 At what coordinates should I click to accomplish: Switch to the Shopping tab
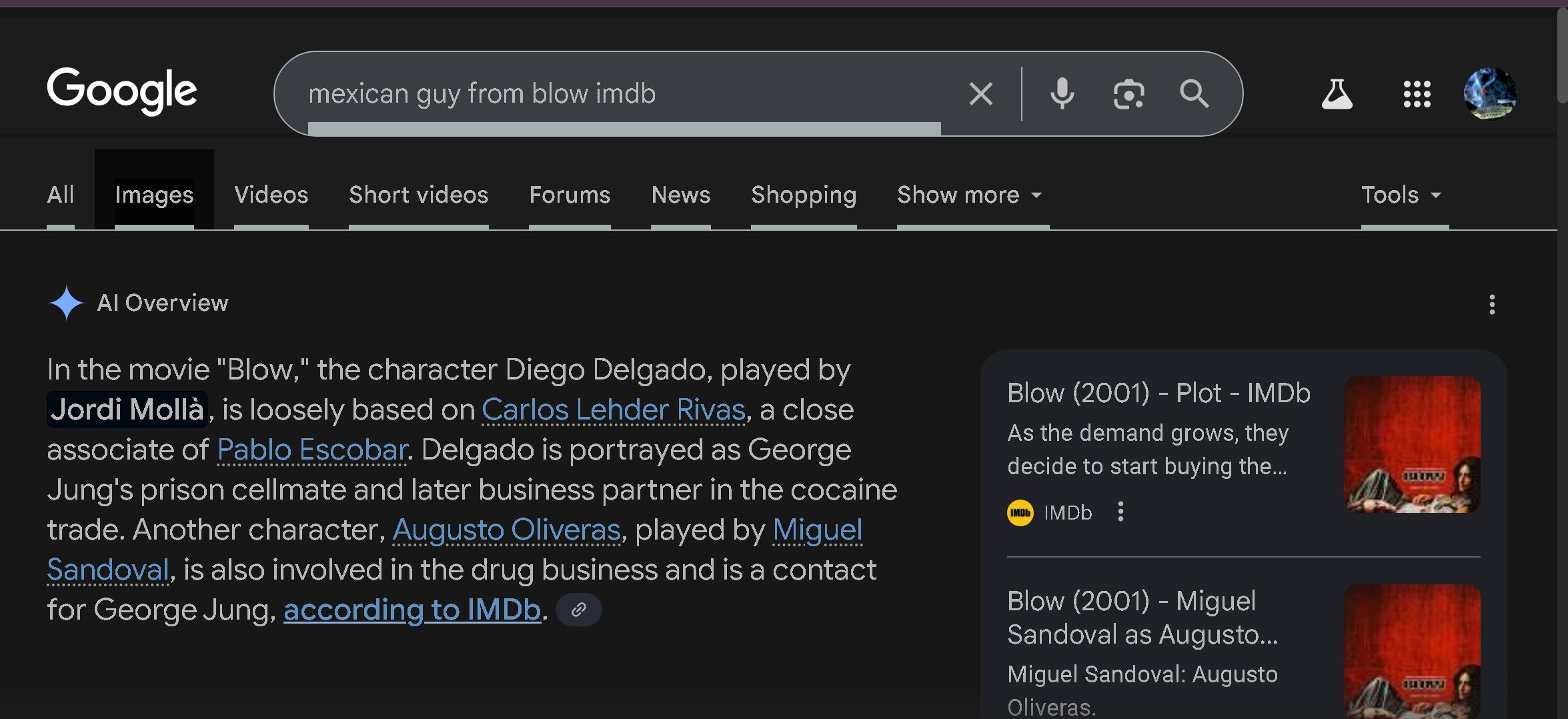pyautogui.click(x=804, y=195)
